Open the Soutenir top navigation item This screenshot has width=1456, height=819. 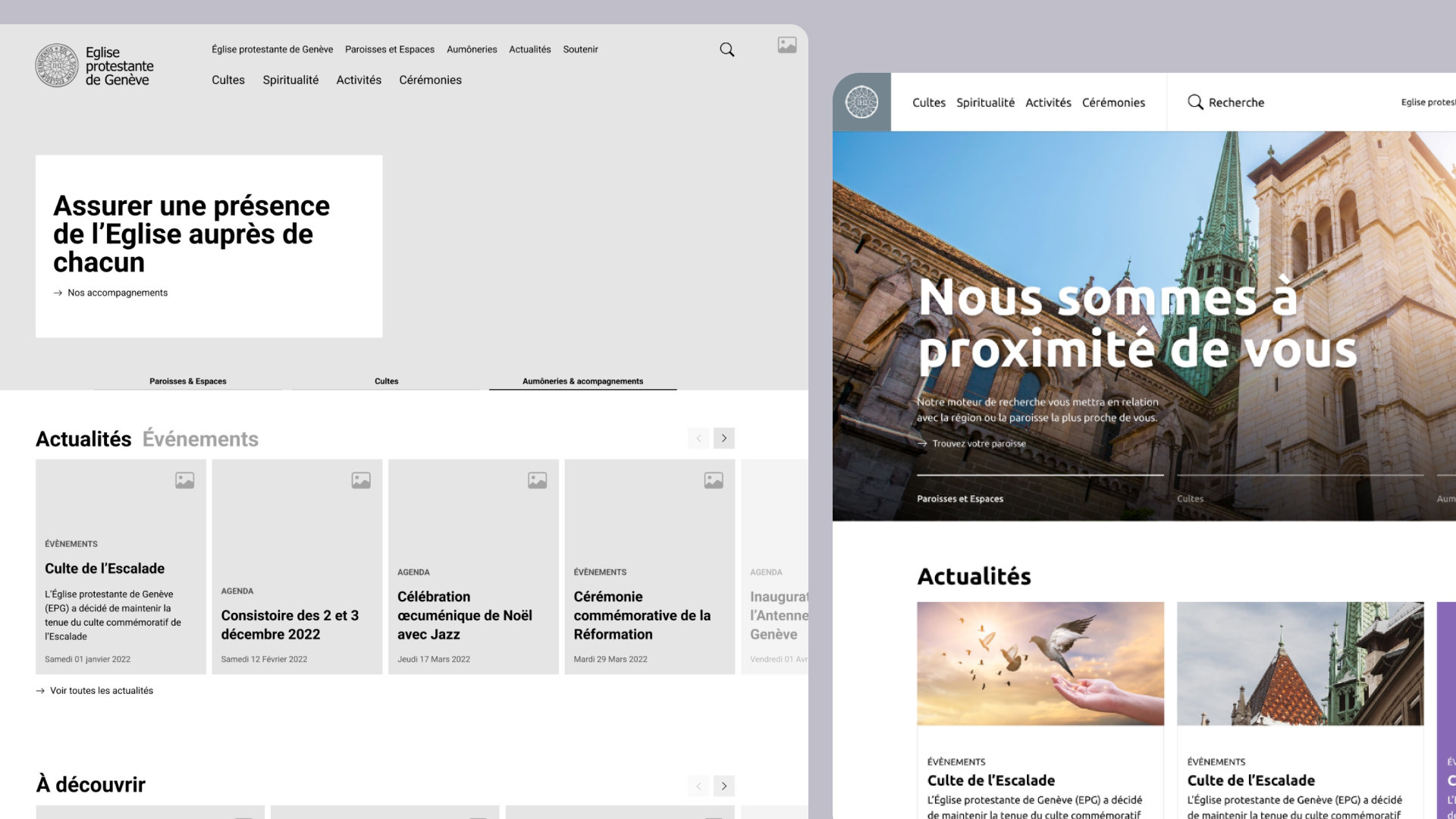[x=580, y=49]
